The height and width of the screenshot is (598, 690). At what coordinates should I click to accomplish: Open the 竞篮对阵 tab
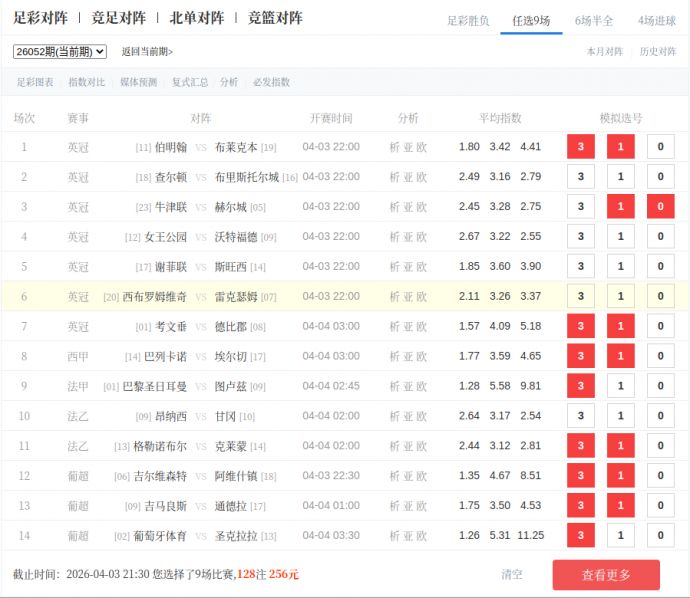(275, 18)
